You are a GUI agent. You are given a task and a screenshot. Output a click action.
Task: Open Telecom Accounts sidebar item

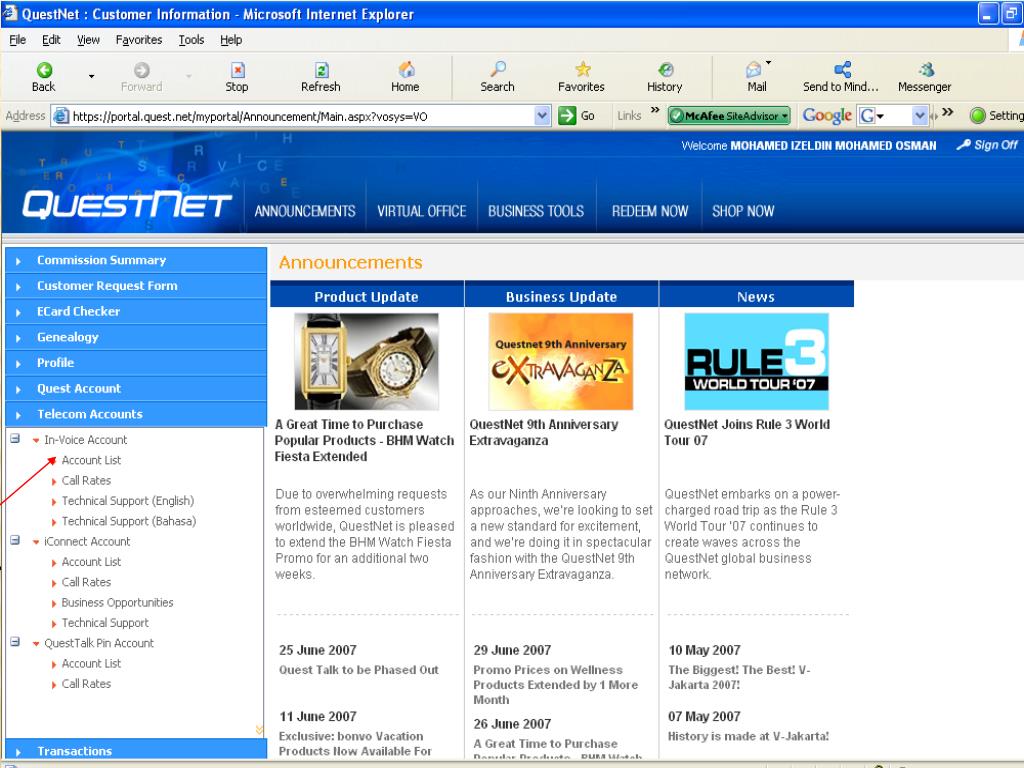click(x=136, y=414)
